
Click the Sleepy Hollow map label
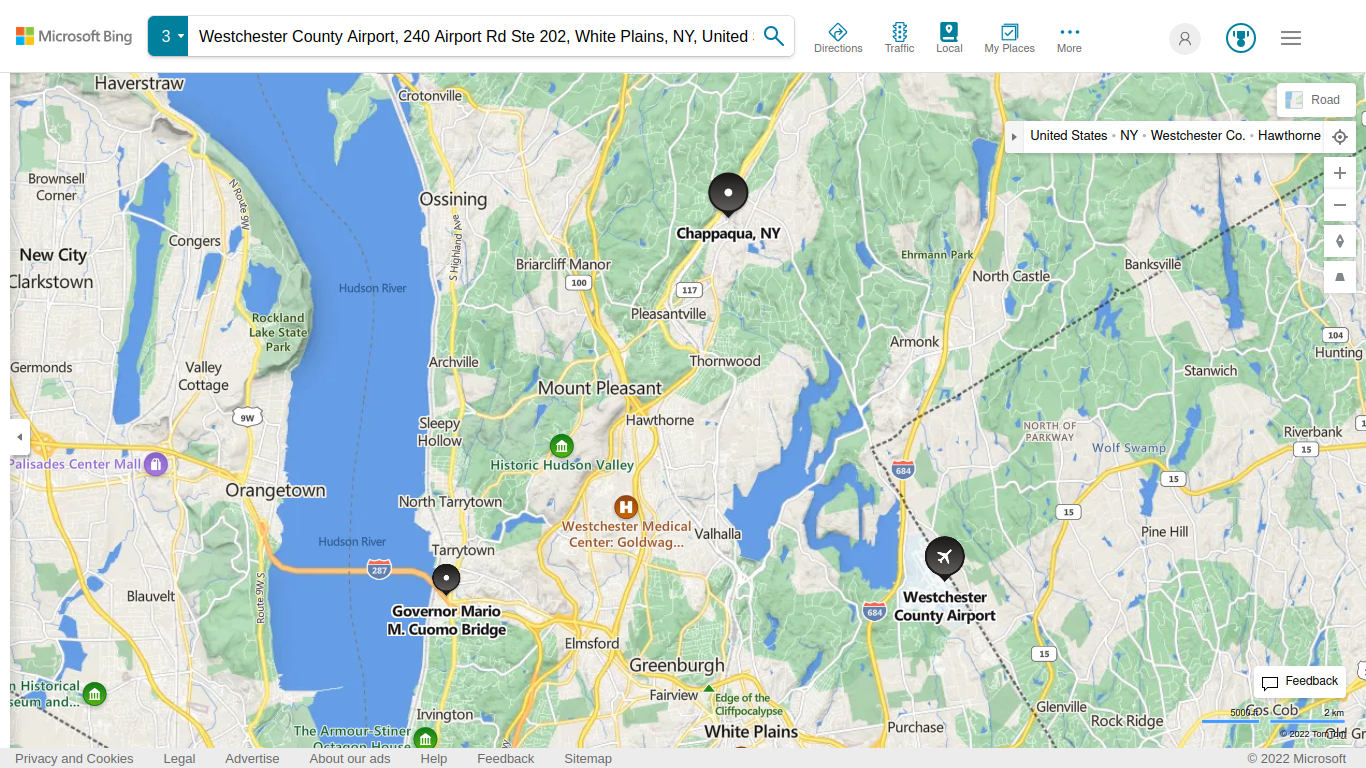pos(440,432)
